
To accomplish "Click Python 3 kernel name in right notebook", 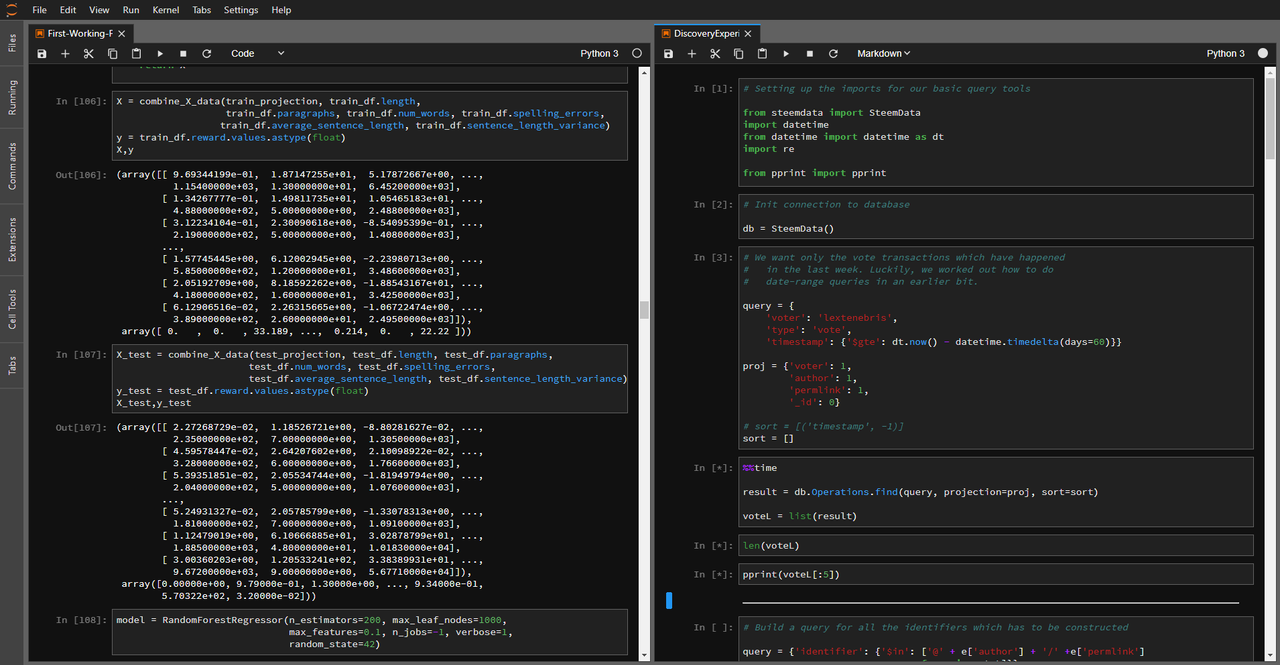I will [x=1225, y=54].
